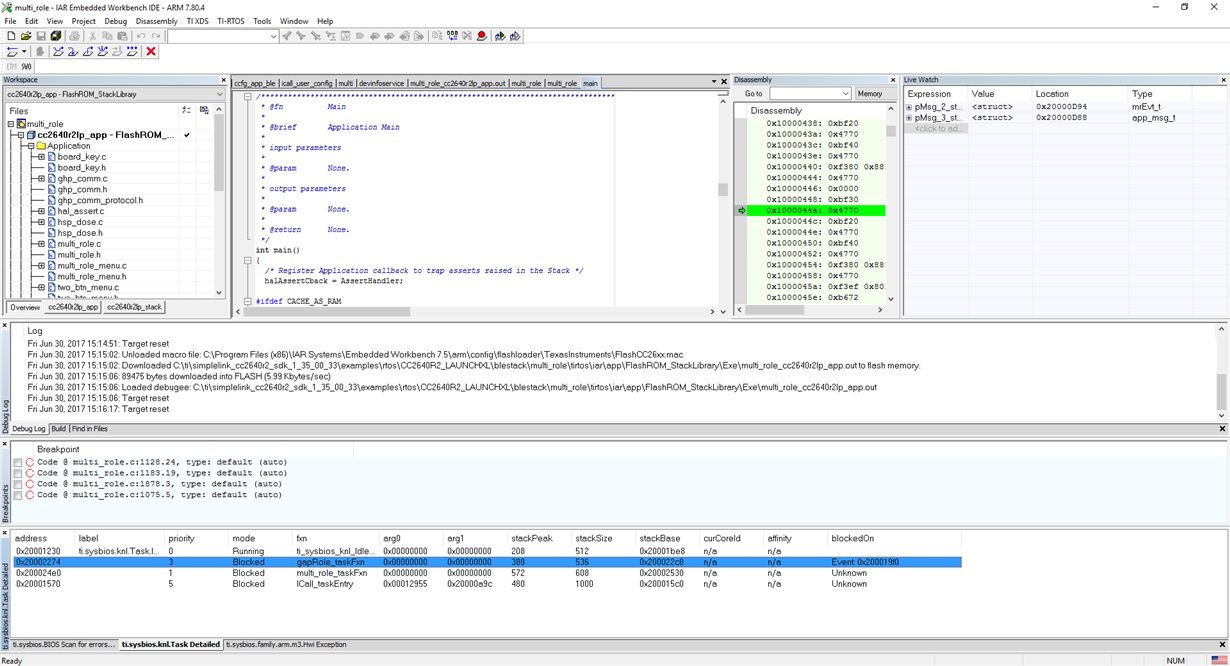Open the TI XDS menu

click(x=197, y=20)
